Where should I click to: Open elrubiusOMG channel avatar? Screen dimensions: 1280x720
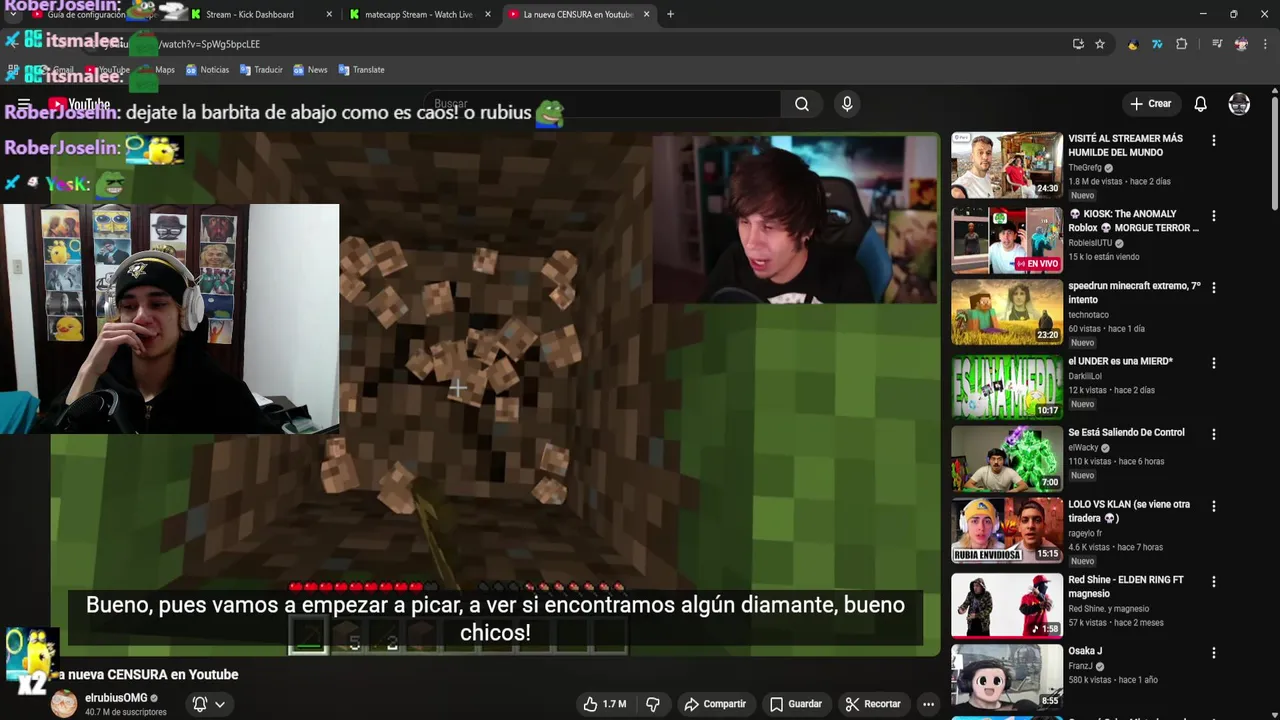click(64, 704)
